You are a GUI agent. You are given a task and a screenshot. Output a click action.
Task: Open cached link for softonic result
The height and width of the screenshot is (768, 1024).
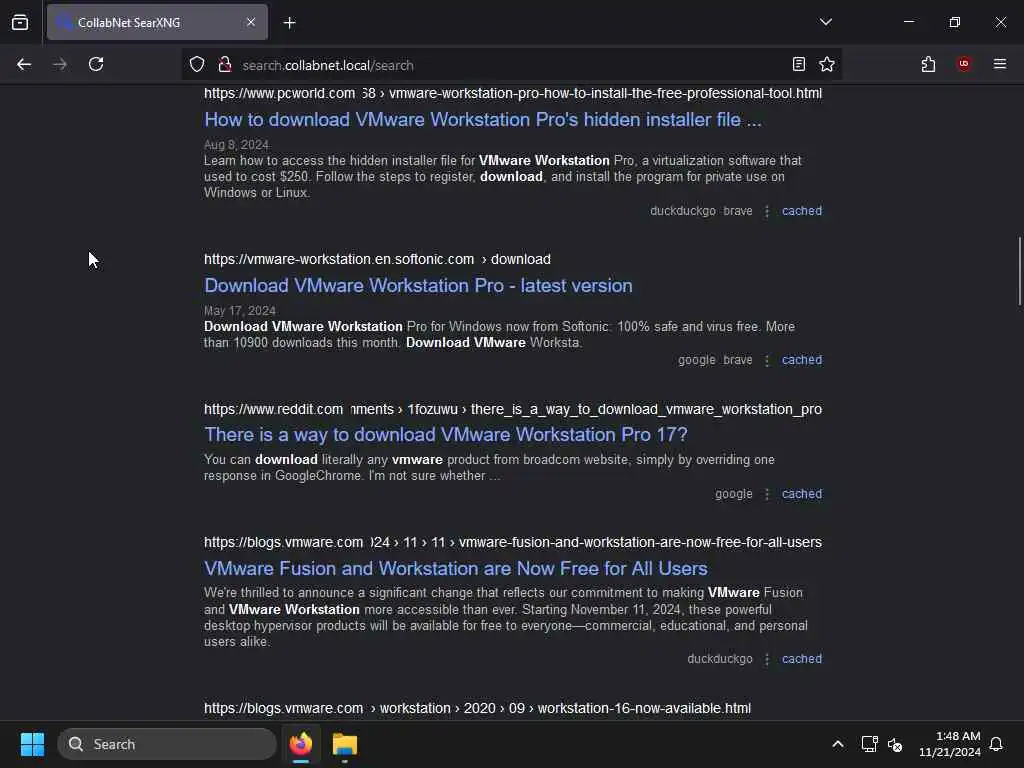pos(802,360)
